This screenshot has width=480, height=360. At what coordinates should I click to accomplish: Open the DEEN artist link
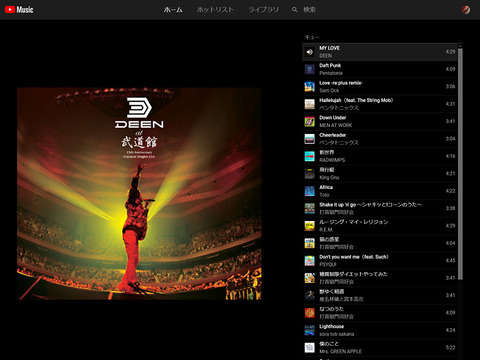point(326,56)
